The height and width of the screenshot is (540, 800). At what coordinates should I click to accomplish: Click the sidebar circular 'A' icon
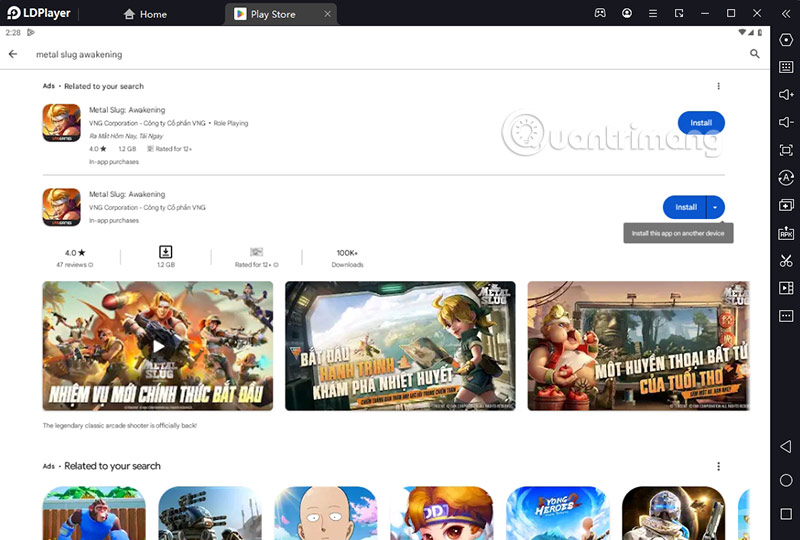(x=786, y=178)
